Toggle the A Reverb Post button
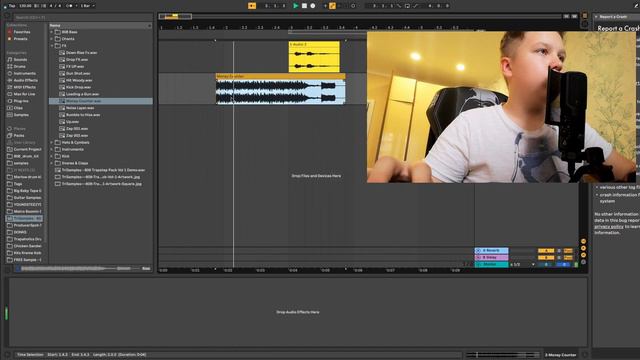This screenshot has width=640, height=360. coord(568,251)
